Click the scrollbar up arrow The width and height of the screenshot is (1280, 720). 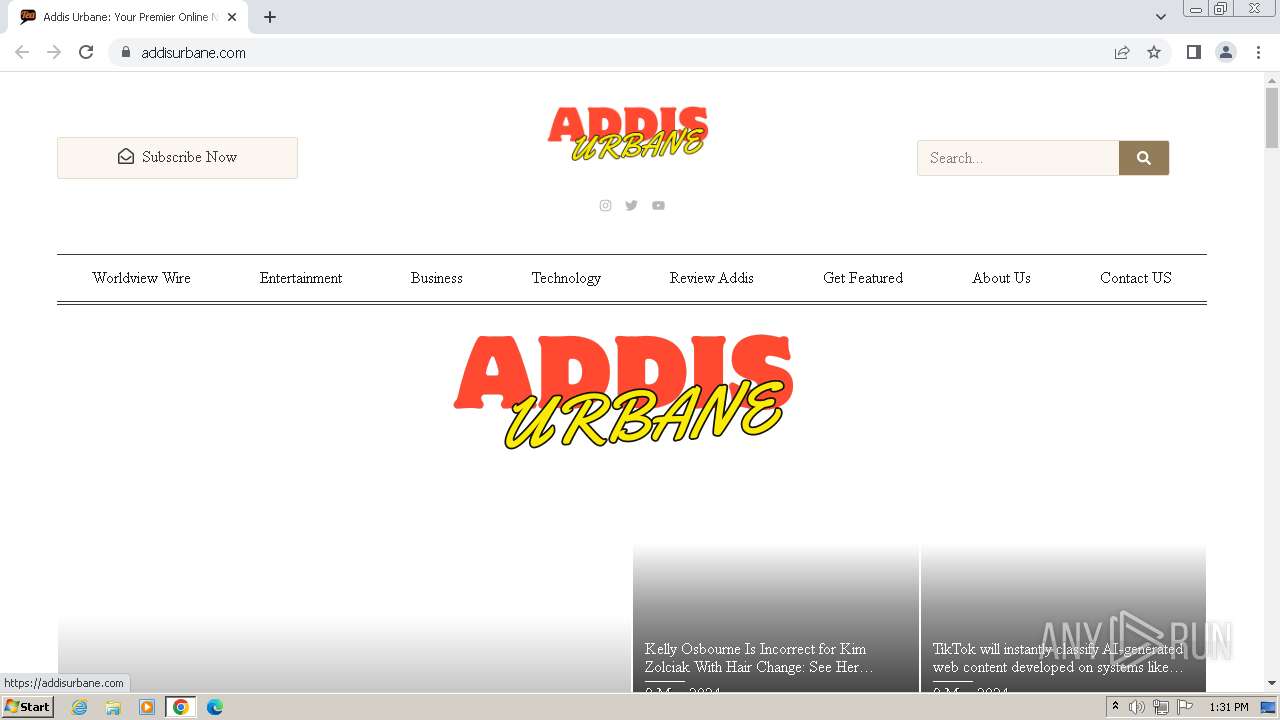(1272, 80)
